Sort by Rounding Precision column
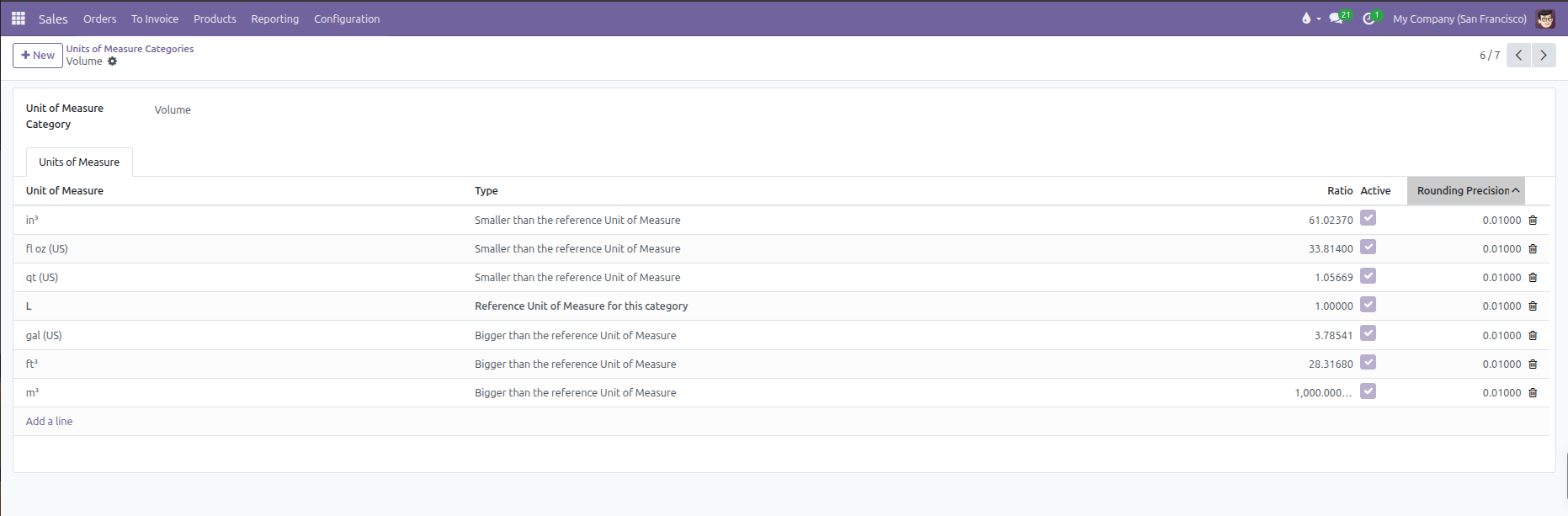1568x516 pixels. pos(1465,191)
